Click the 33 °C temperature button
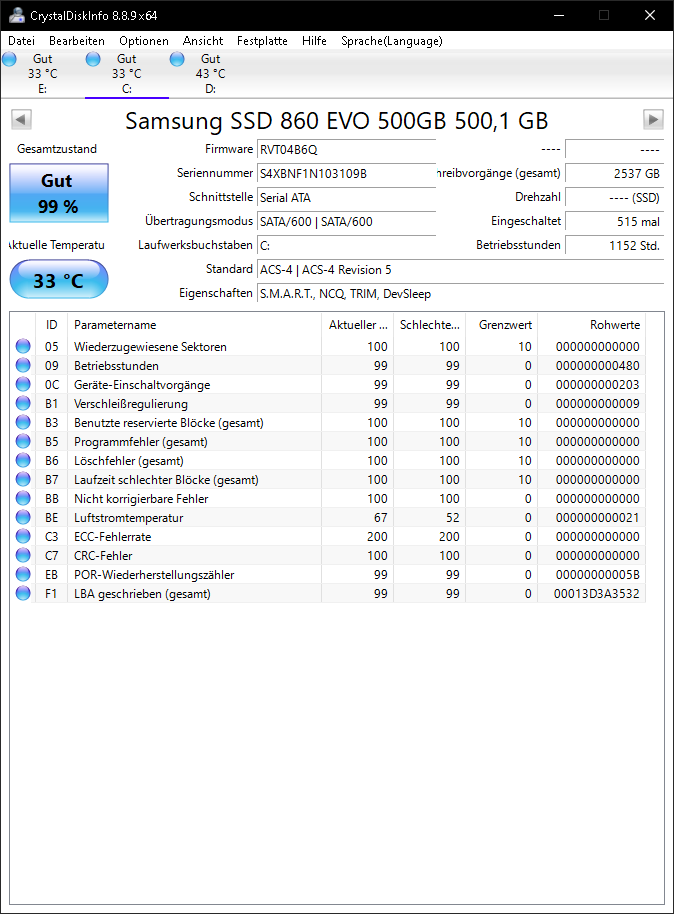Viewport: 674px width, 914px height. (59, 280)
